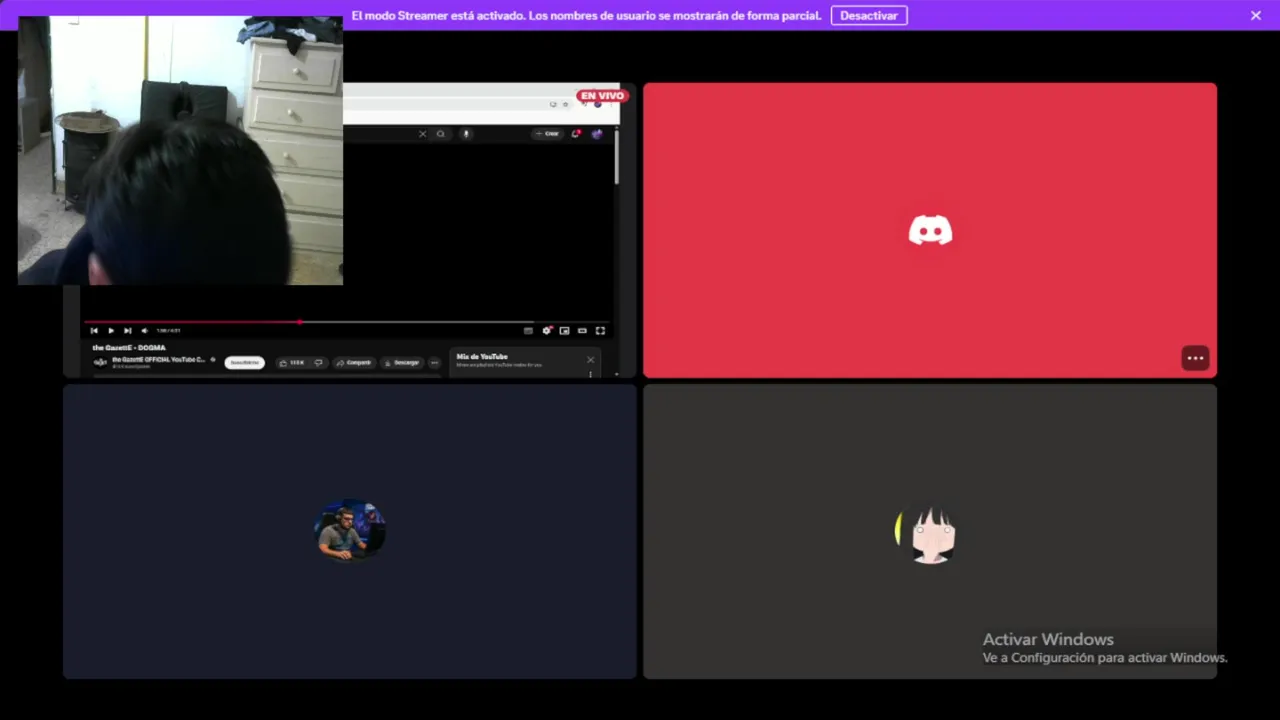The width and height of the screenshot is (1280, 720).
Task: Click the bookmark star in streamed browser bar
Action: [565, 104]
